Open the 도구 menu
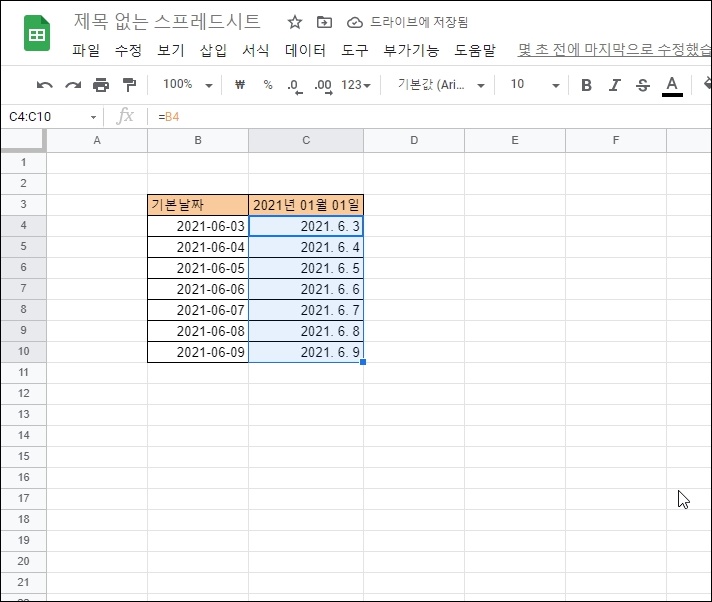Image resolution: width=712 pixels, height=602 pixels. tap(354, 50)
